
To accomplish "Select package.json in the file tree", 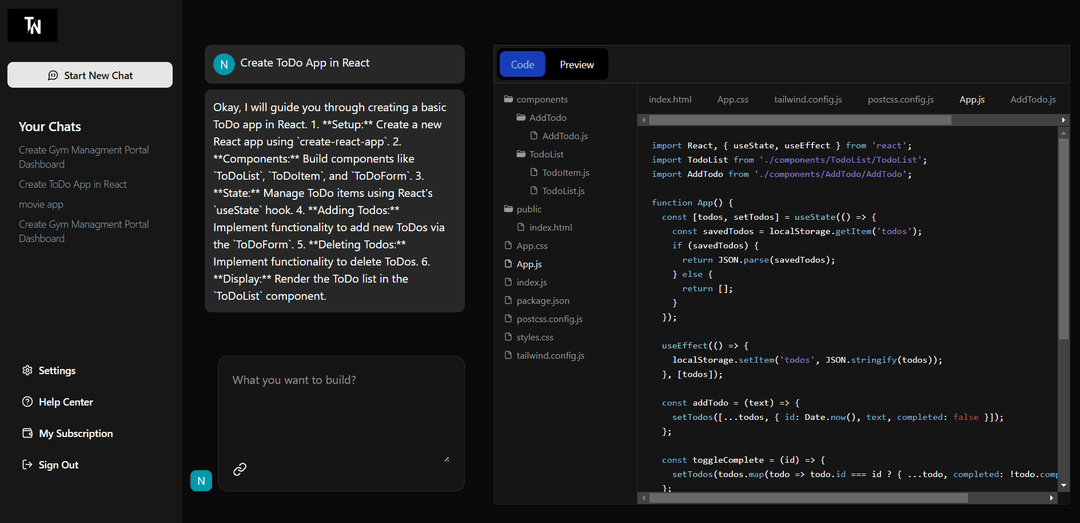I will coord(537,300).
